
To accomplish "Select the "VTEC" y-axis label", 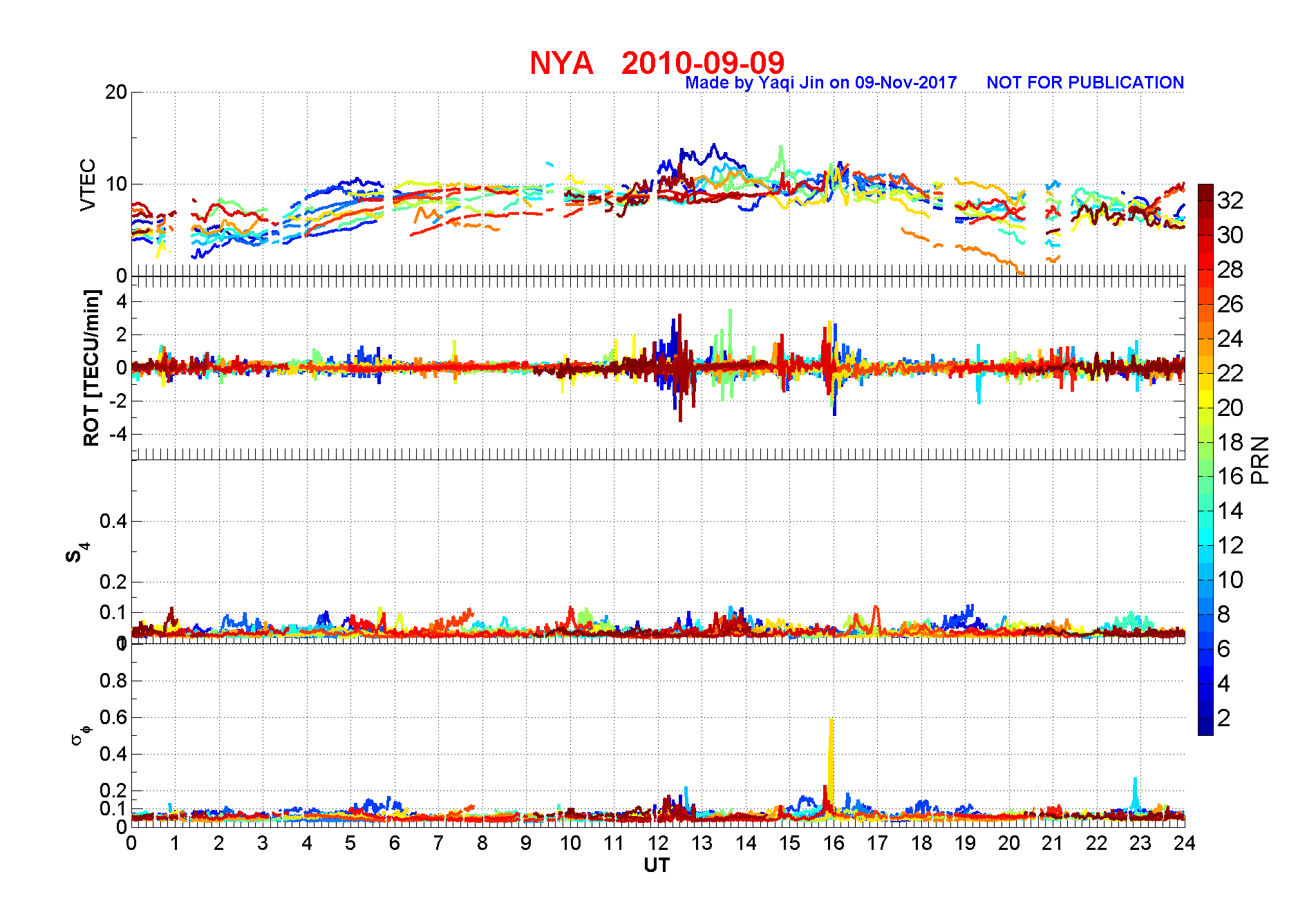I will click(88, 184).
